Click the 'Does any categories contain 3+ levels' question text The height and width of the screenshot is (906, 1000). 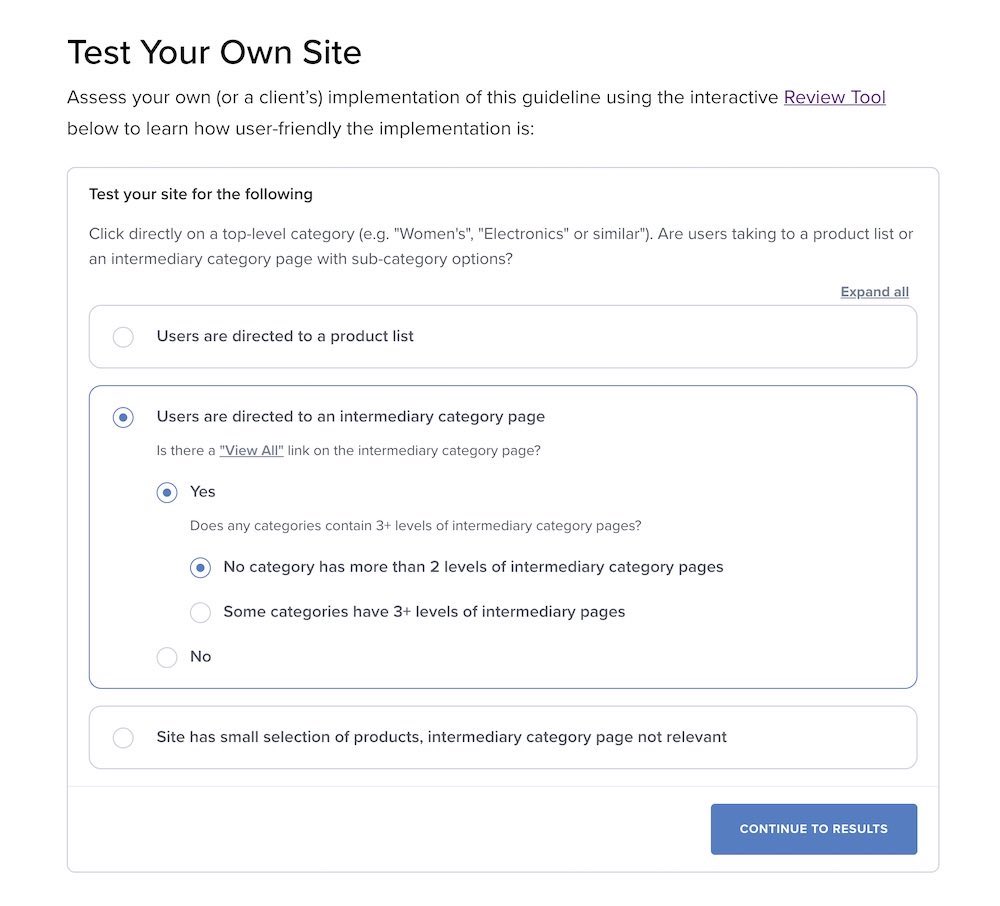click(415, 525)
